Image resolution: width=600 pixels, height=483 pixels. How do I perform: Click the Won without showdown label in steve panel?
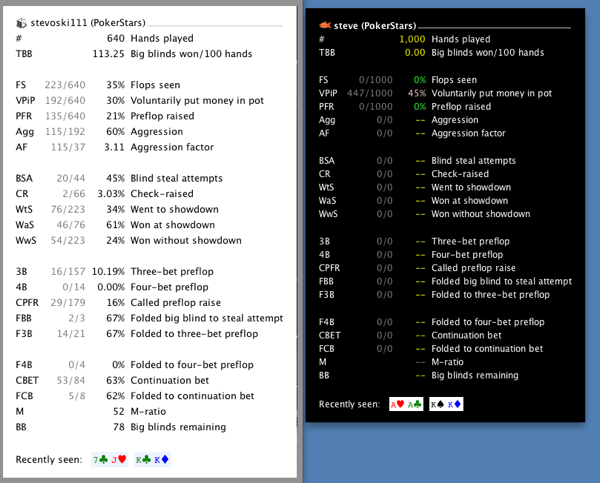click(x=481, y=214)
